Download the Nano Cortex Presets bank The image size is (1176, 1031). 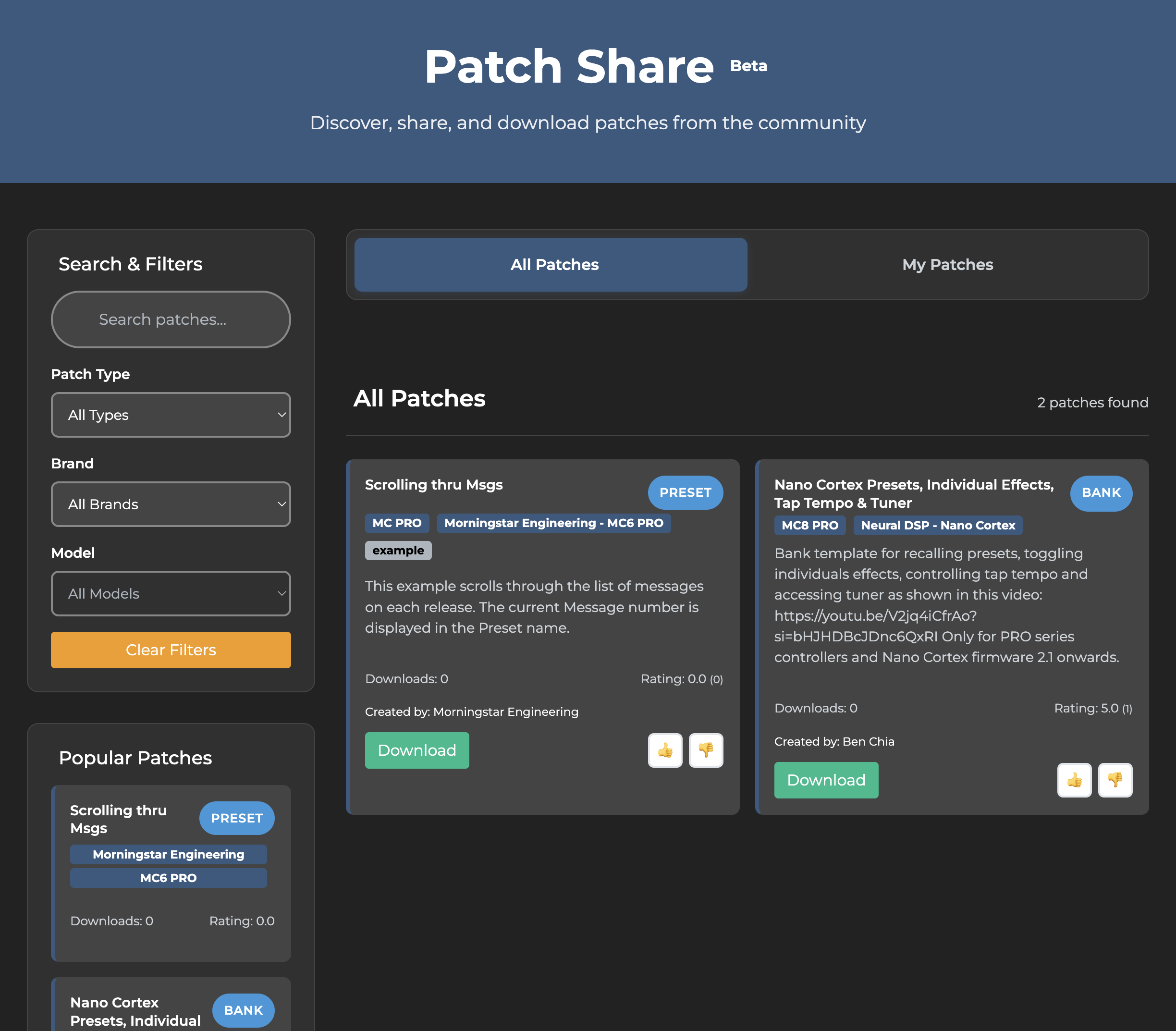click(826, 780)
